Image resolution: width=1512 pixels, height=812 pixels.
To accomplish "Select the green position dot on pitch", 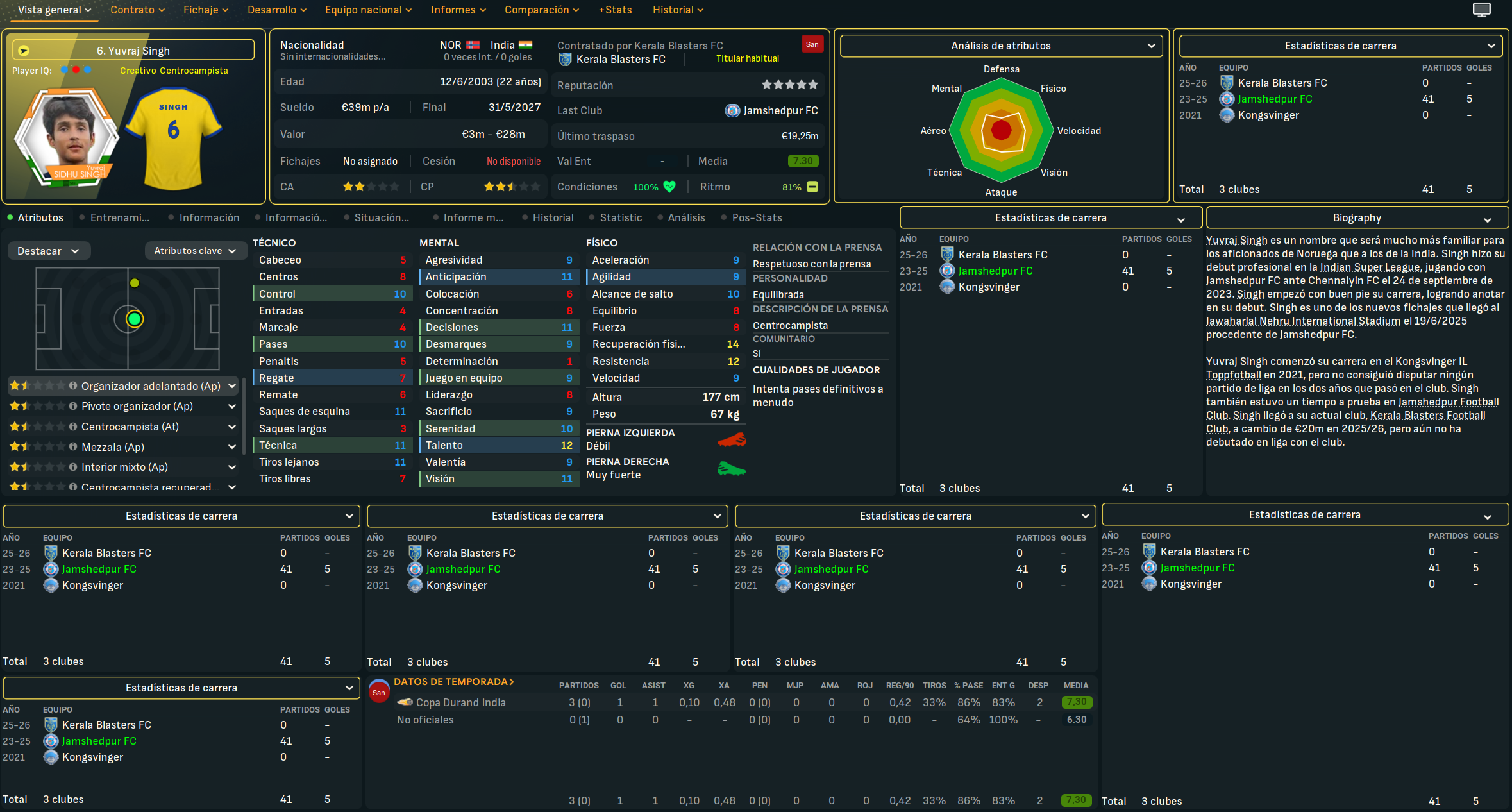I will pos(134,319).
